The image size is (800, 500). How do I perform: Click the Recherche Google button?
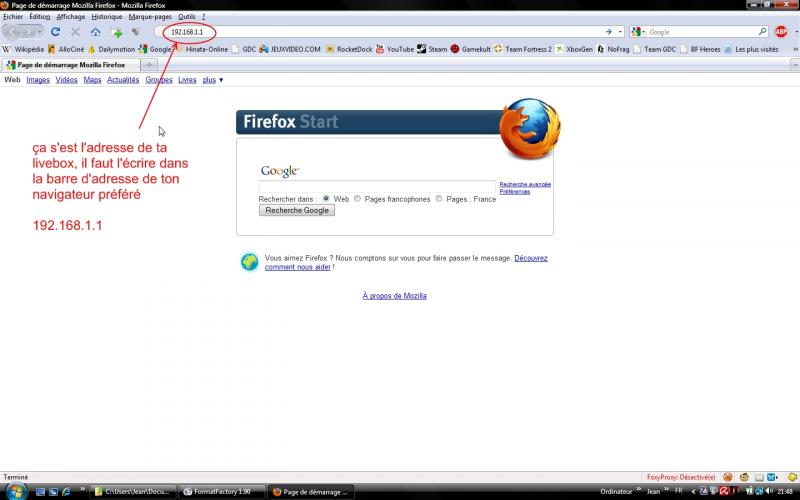point(296,210)
